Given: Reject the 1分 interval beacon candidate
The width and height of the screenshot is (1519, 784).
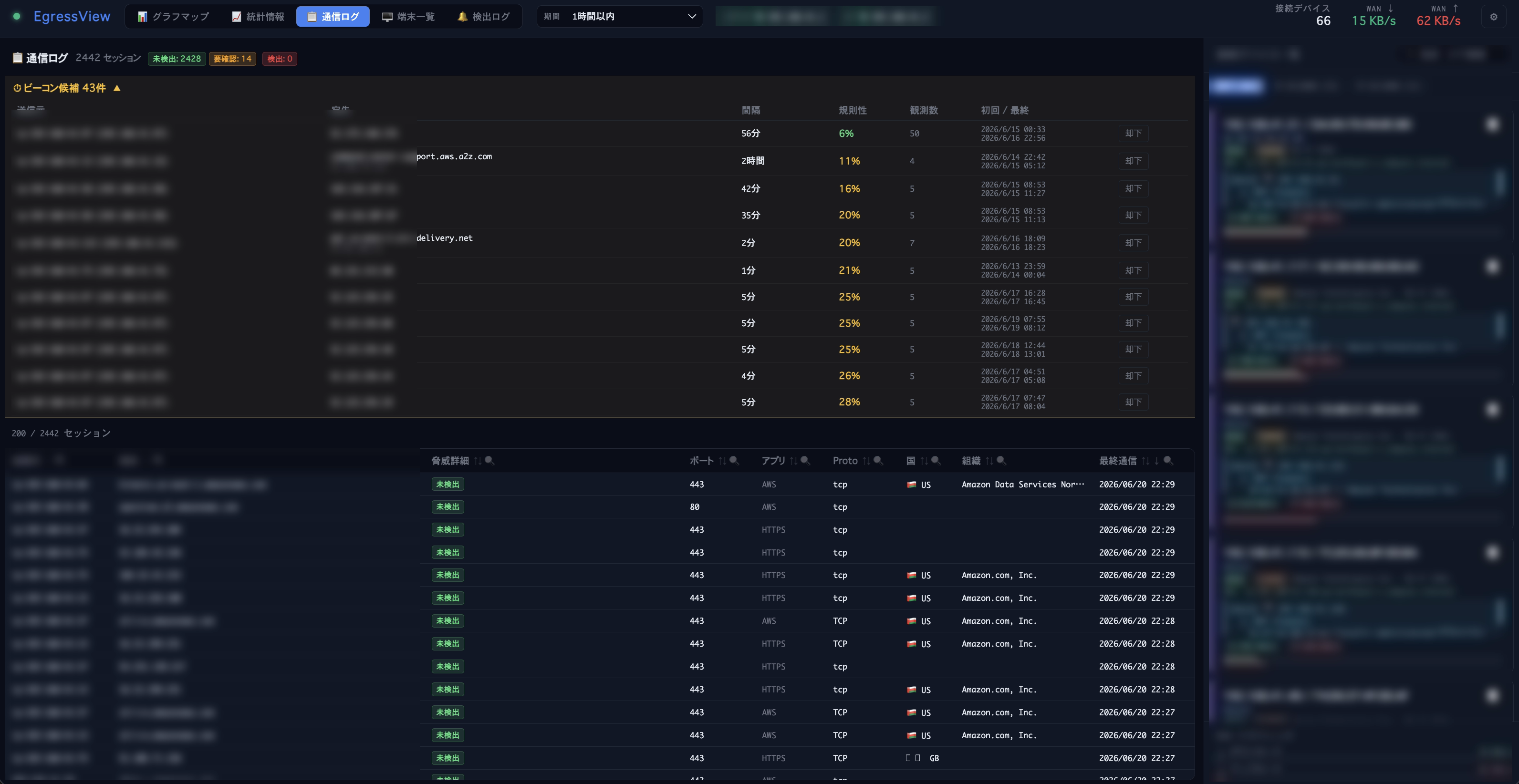Looking at the screenshot, I should 1134,270.
